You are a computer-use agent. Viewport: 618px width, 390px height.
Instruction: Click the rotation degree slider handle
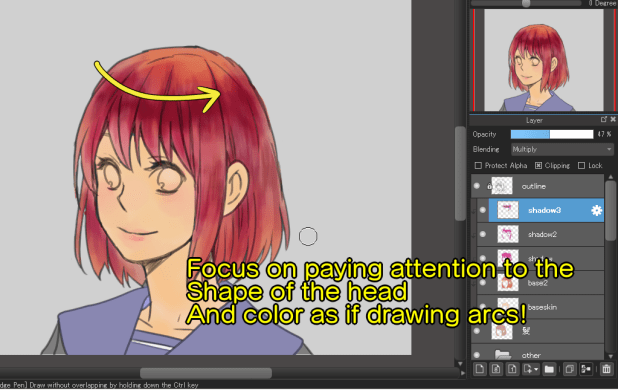pos(526,3)
